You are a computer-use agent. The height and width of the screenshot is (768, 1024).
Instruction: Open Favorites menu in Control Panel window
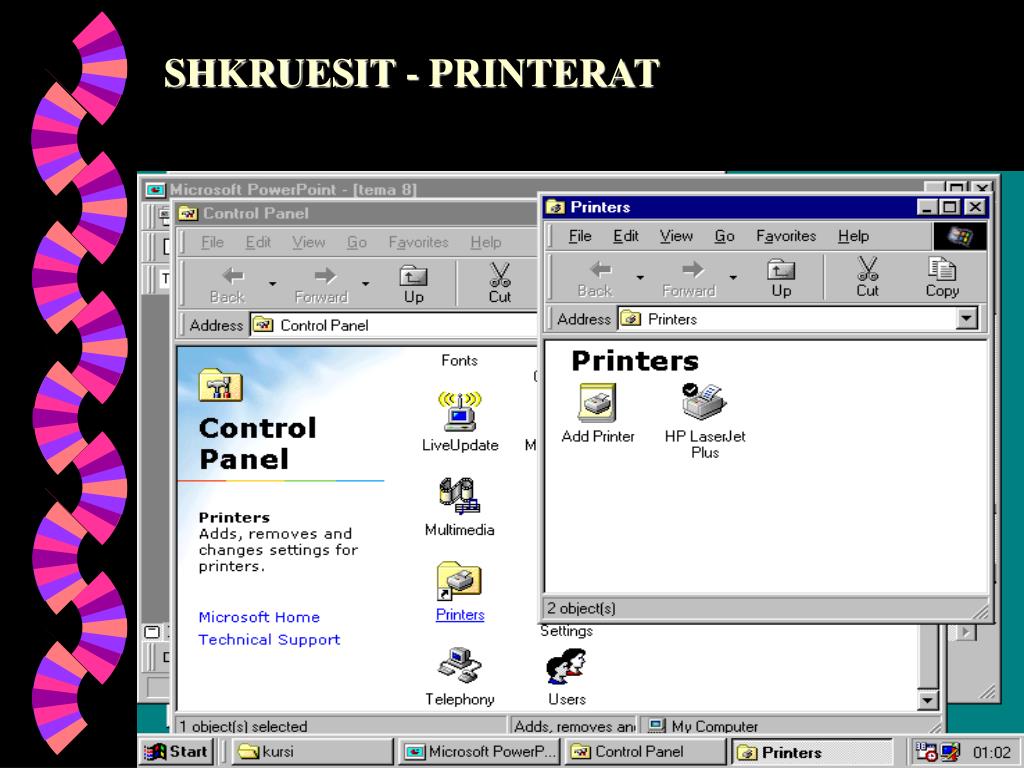coord(419,242)
